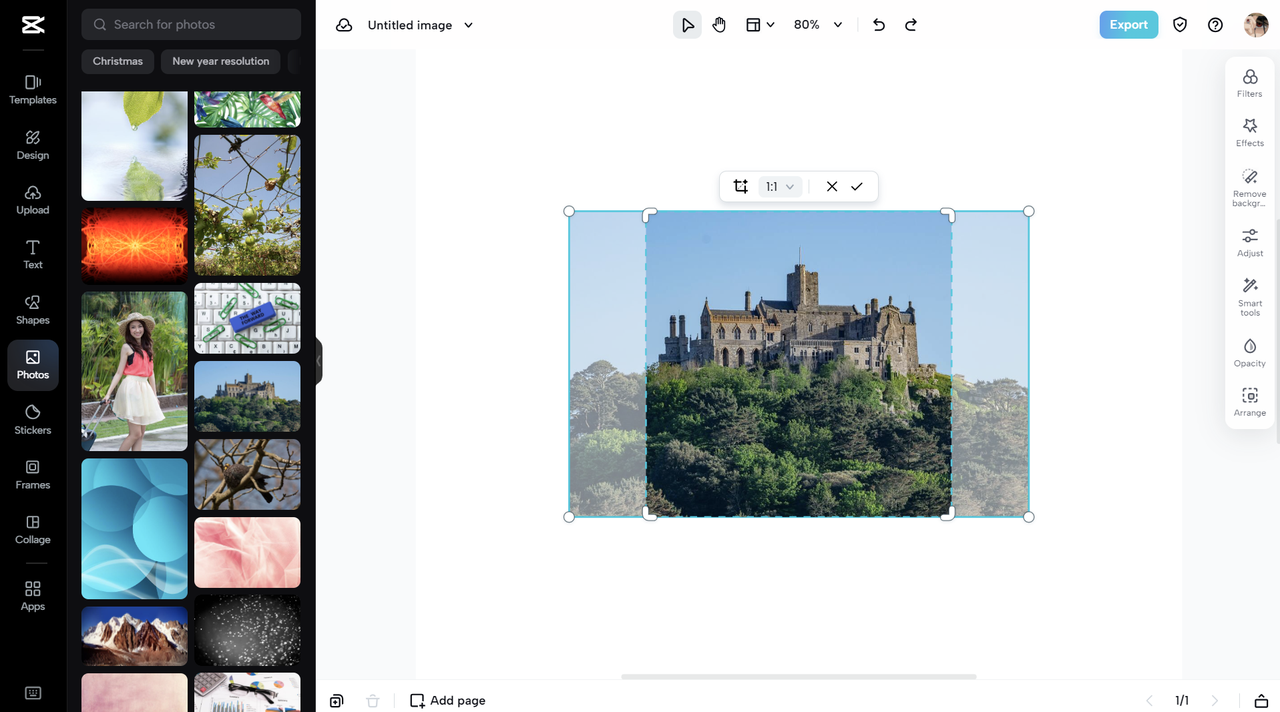Viewport: 1280px width, 712px height.
Task: Click the duplicate page icon
Action: [x=336, y=701]
